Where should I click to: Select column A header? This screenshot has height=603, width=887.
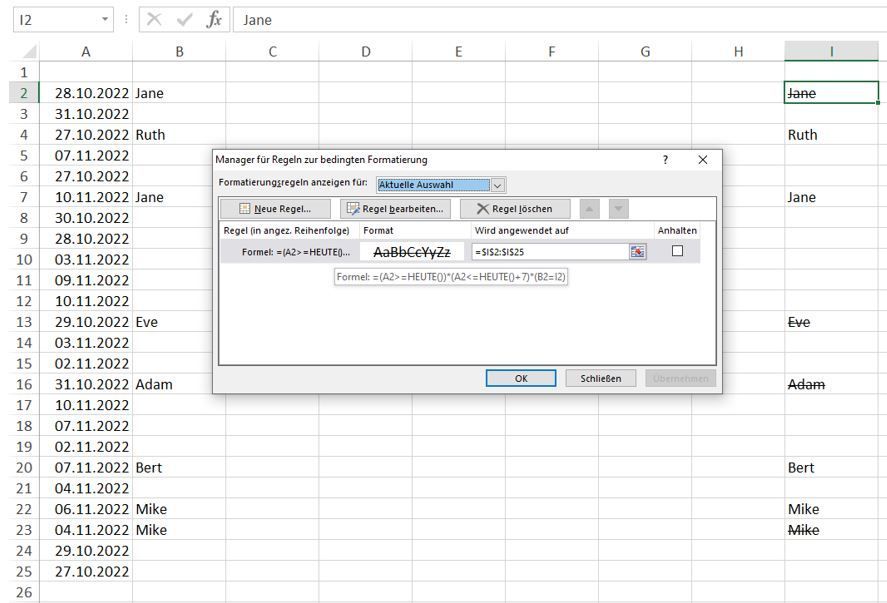tap(85, 52)
